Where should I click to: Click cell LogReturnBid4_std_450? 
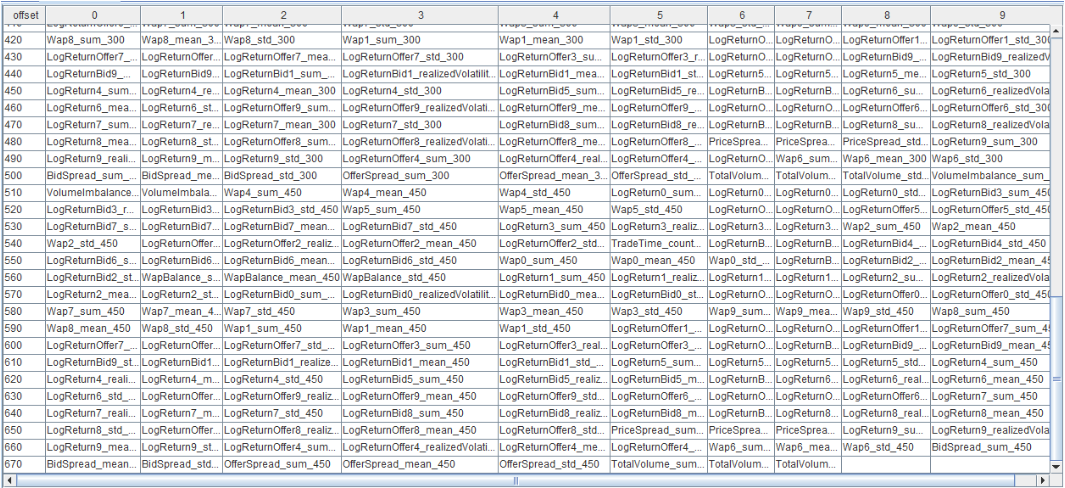tap(991, 243)
